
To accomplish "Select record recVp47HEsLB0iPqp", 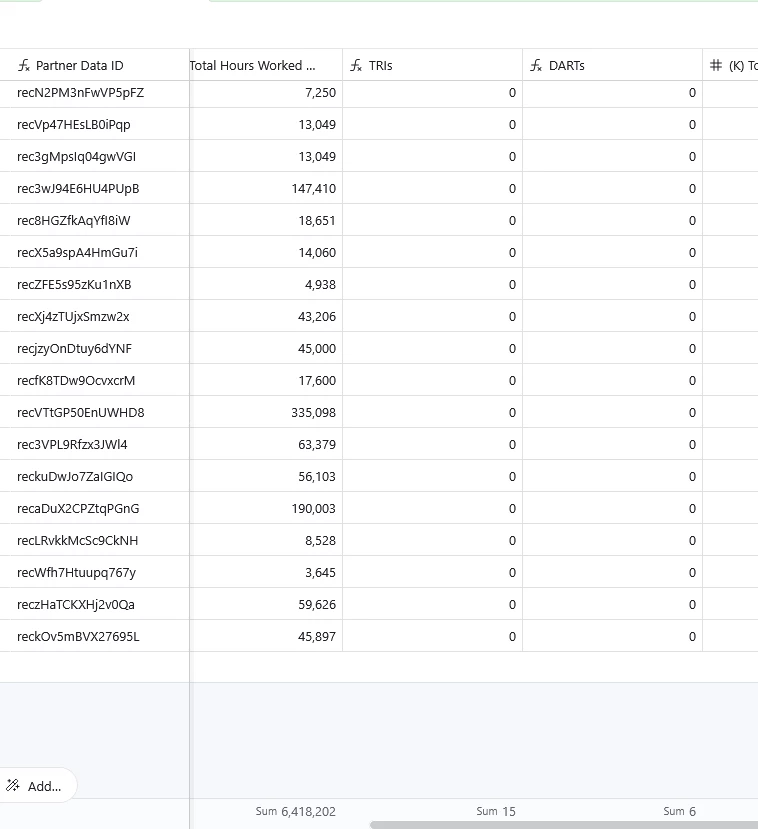I will point(73,125).
